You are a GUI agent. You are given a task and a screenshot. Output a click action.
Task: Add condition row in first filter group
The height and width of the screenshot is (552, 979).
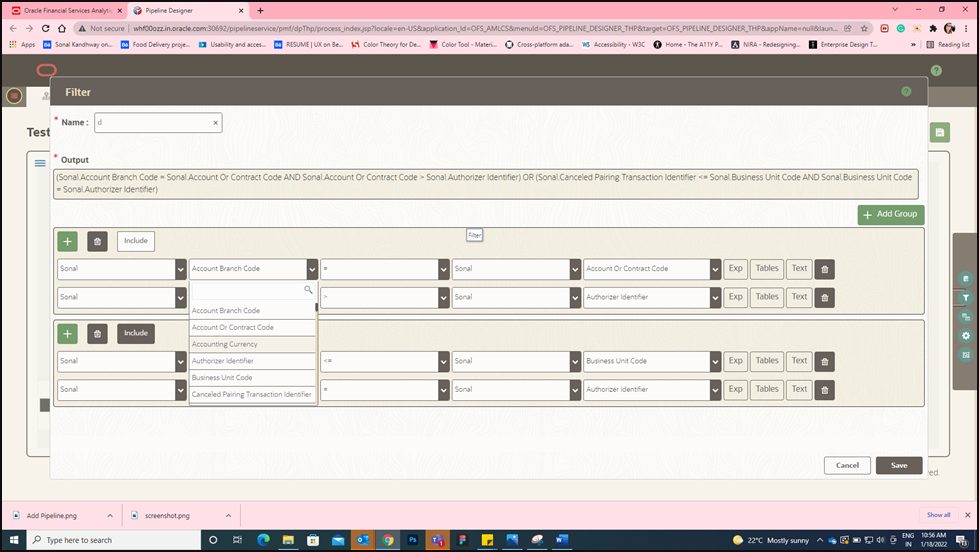[67, 241]
